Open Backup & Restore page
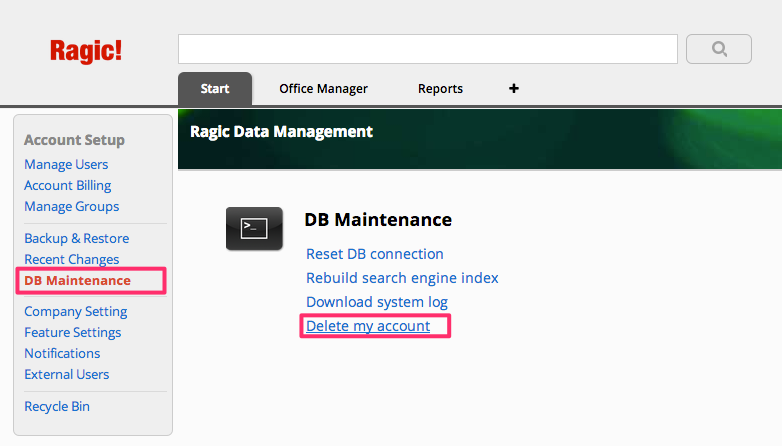The image size is (782, 447). click(77, 238)
